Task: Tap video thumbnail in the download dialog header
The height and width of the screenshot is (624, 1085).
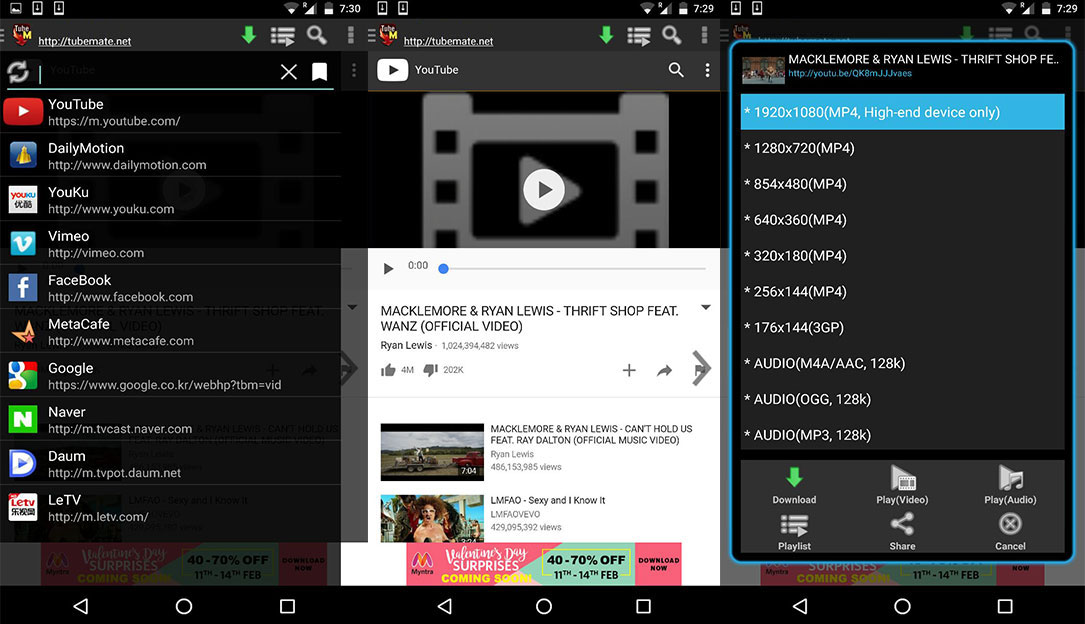Action: 763,70
